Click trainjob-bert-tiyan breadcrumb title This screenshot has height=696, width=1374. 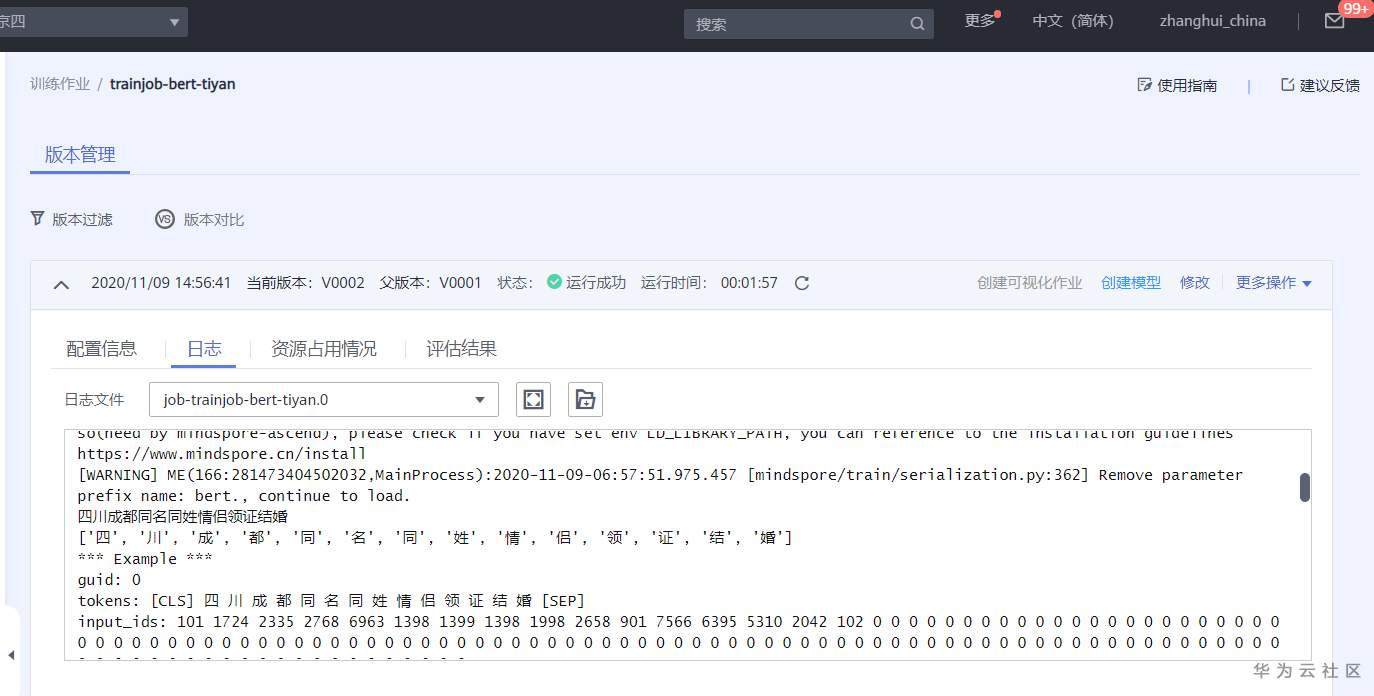pos(173,85)
